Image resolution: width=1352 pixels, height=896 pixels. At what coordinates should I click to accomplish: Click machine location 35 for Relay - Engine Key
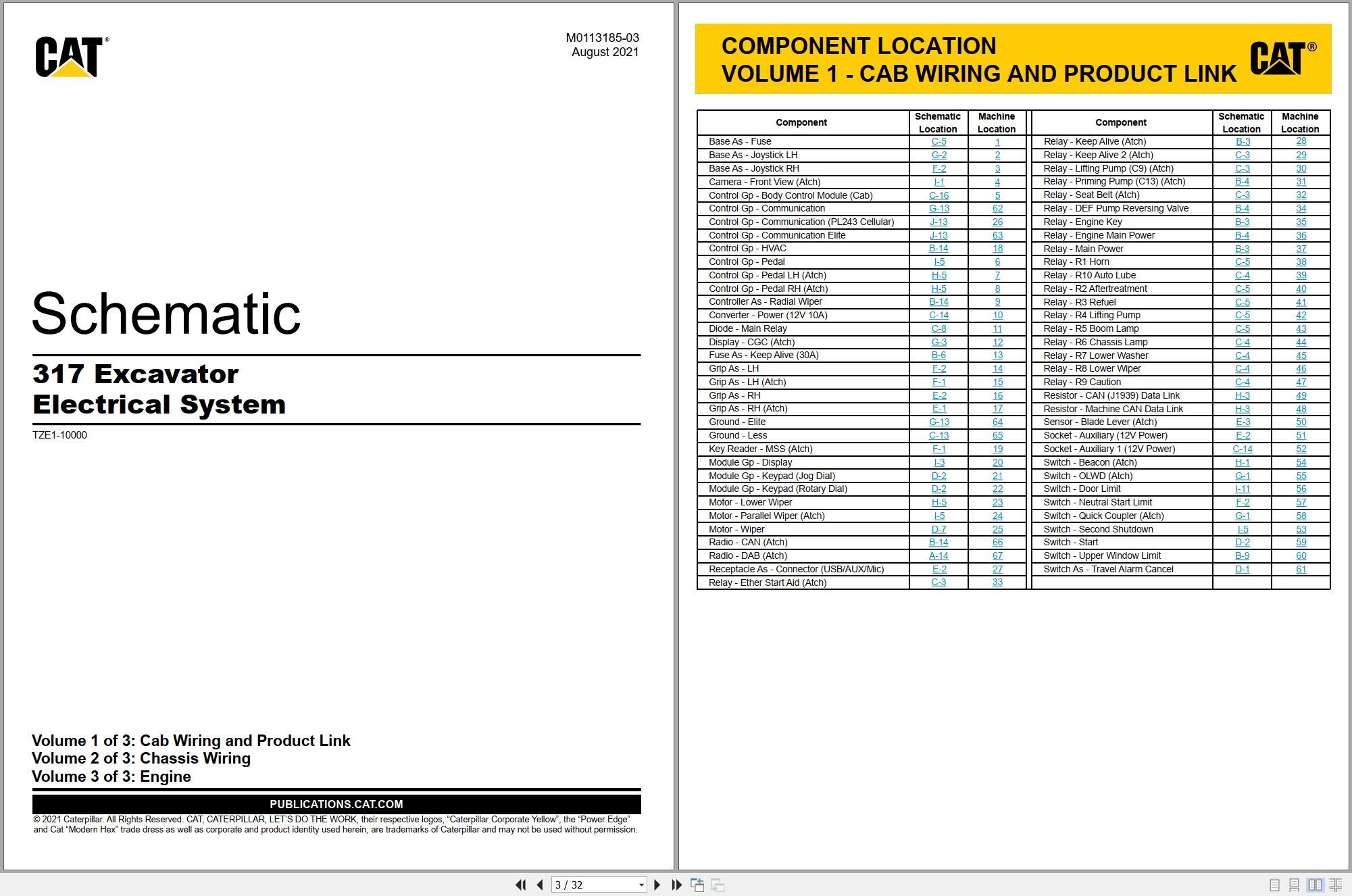tap(1301, 222)
